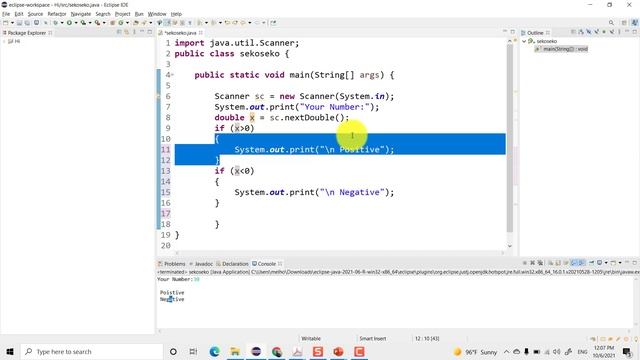Open File Explorer from the taskbar
Viewport: 640px width, 360px height.
point(235,351)
